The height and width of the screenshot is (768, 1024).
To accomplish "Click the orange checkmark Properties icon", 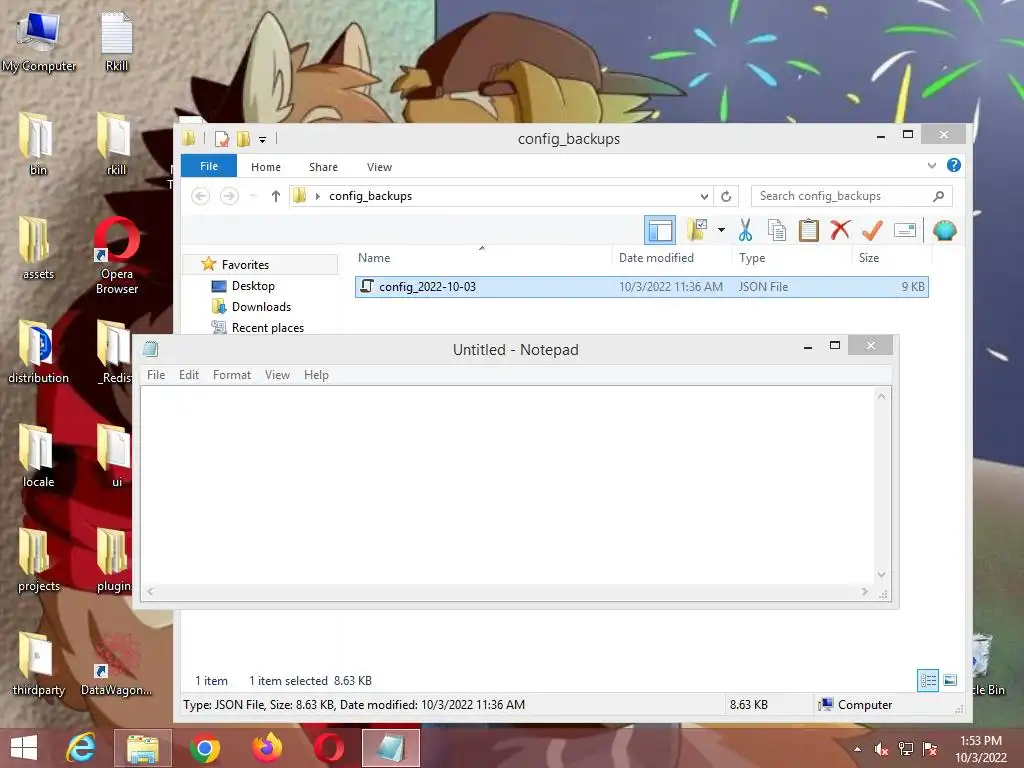I will click(x=872, y=230).
